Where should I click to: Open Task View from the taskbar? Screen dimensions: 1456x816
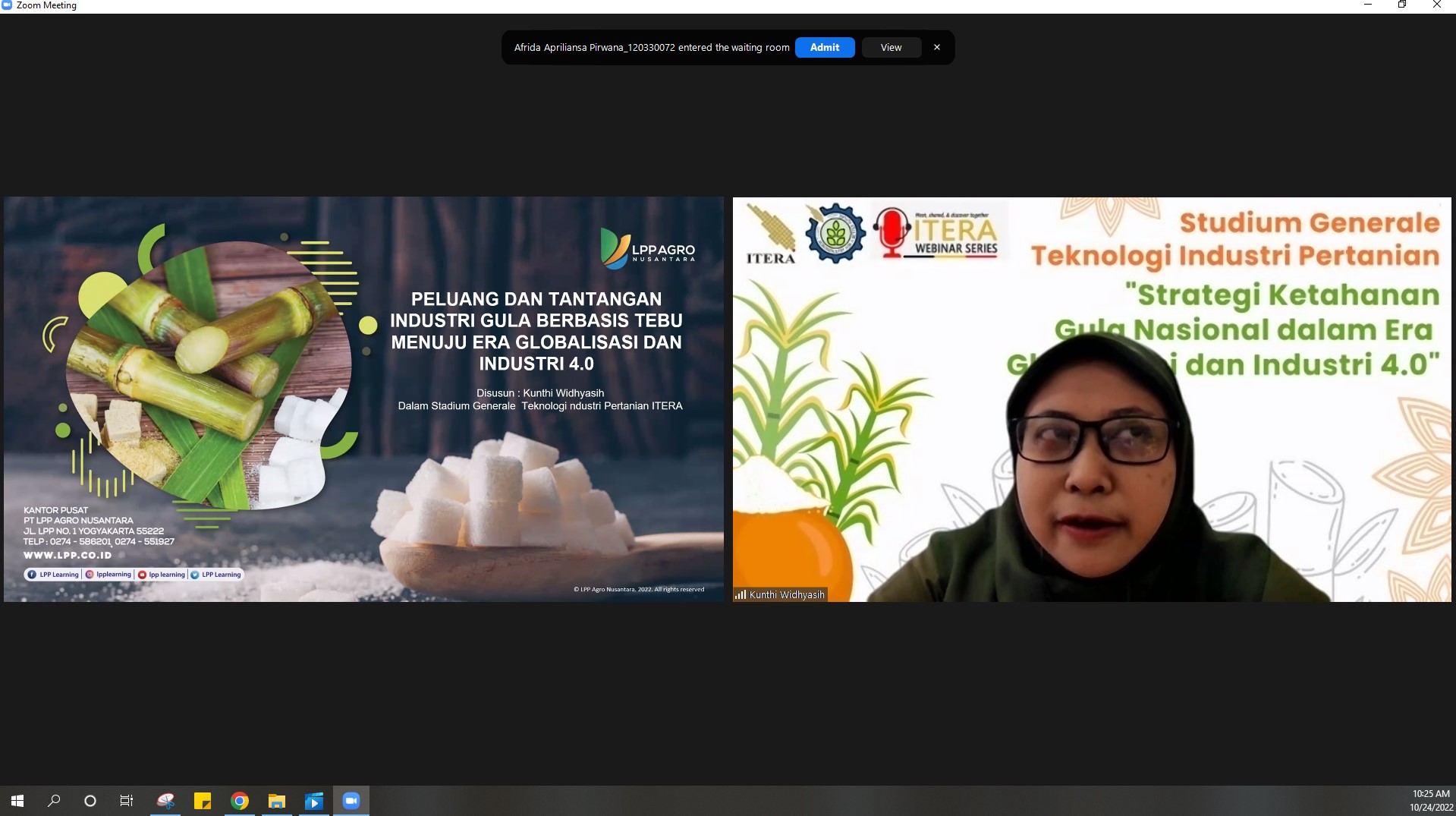126,801
